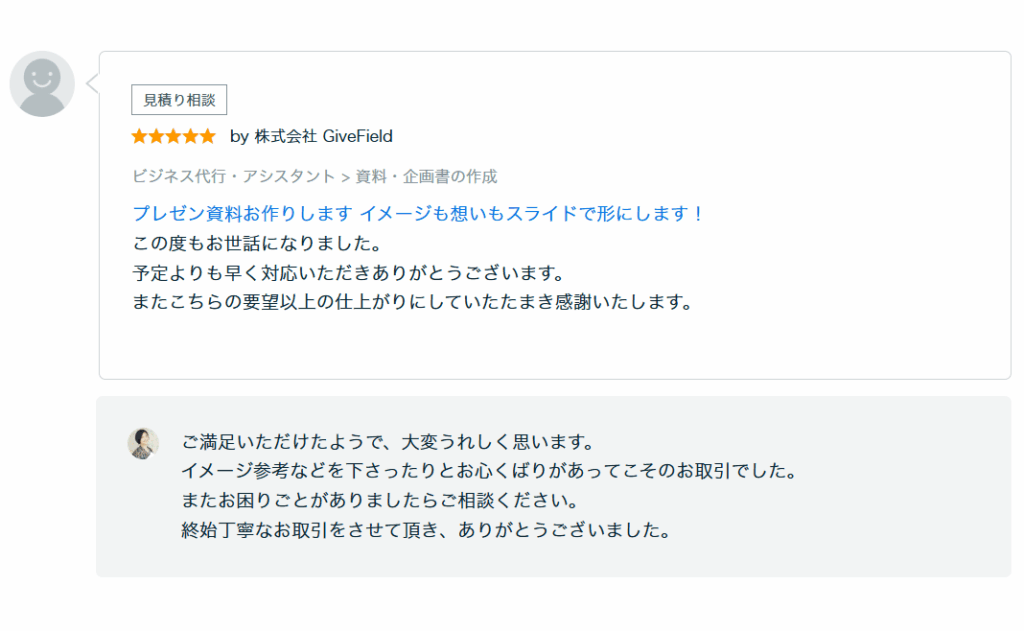
Task: Select the 見積り相談 tag label
Action: [179, 100]
